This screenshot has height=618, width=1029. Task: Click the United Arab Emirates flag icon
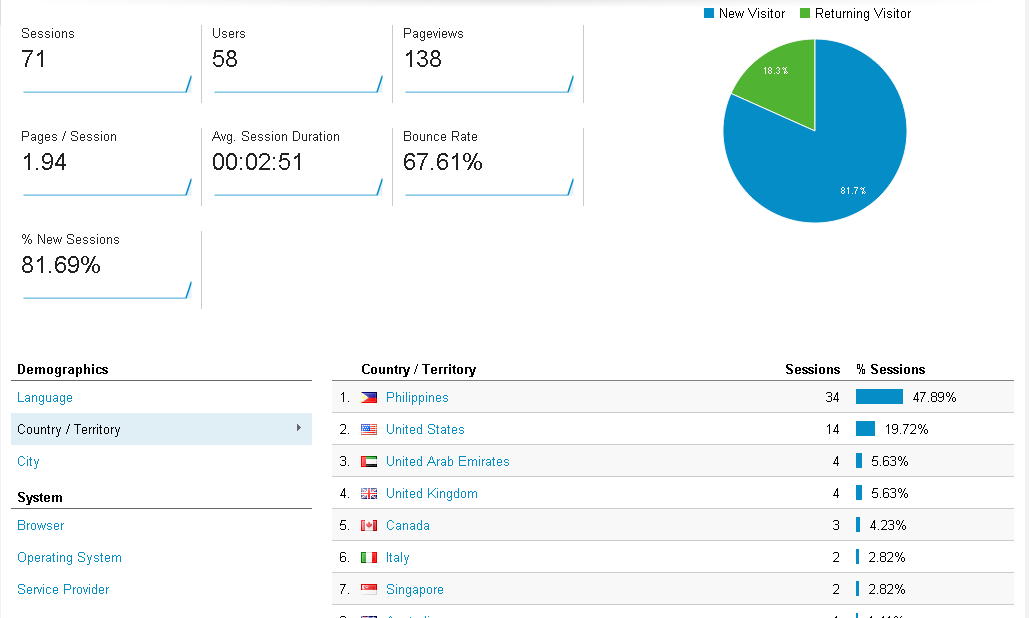click(x=369, y=462)
